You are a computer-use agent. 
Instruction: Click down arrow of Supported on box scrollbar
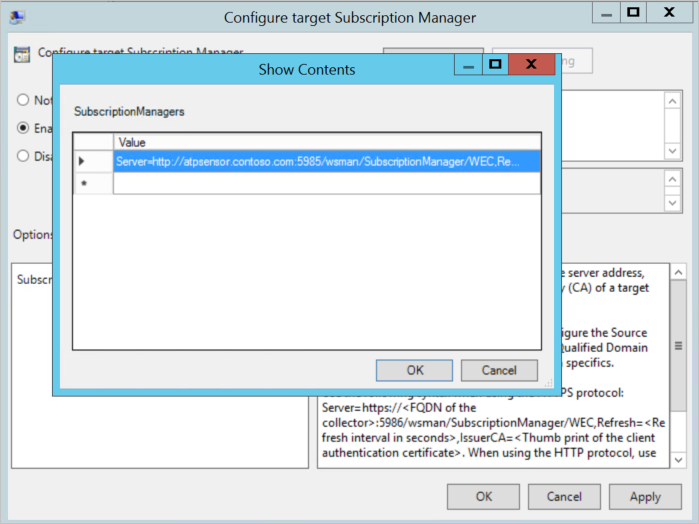tap(672, 203)
